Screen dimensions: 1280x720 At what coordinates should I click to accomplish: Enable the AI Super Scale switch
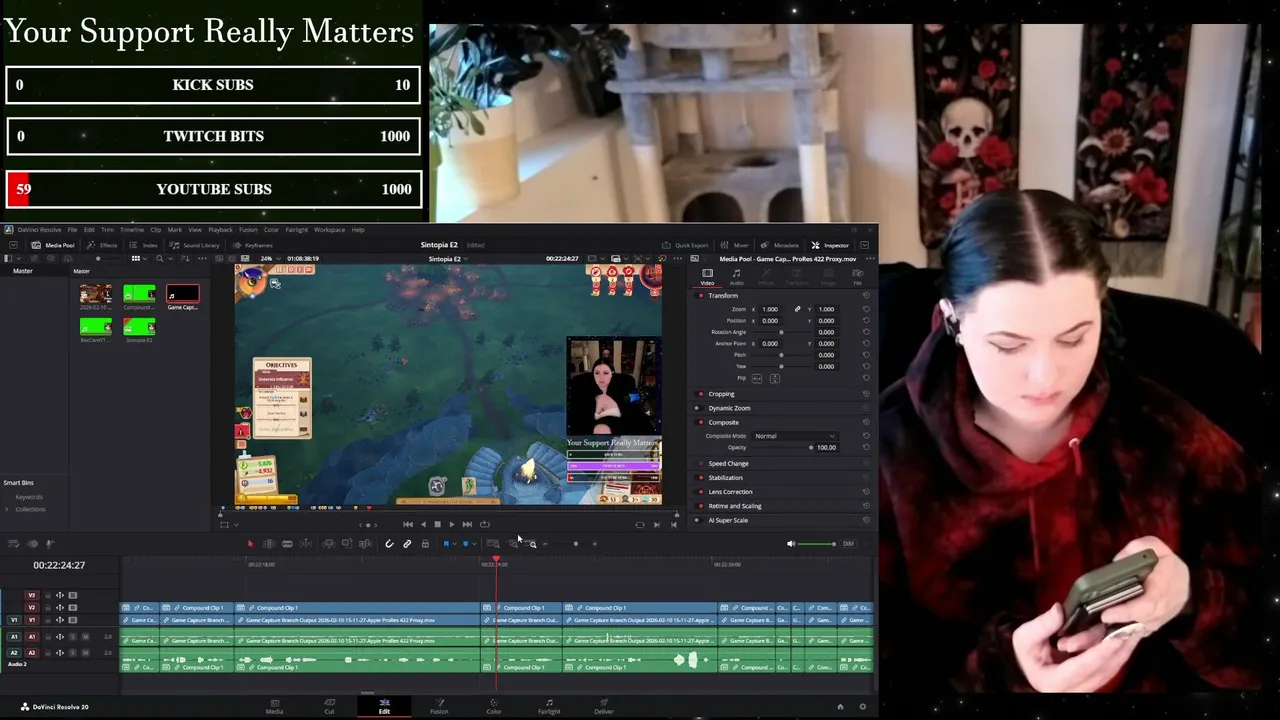(x=698, y=520)
